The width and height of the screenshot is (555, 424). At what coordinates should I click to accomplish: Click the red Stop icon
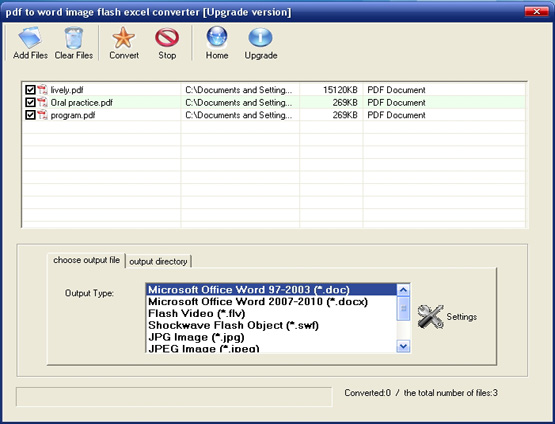pos(167,38)
